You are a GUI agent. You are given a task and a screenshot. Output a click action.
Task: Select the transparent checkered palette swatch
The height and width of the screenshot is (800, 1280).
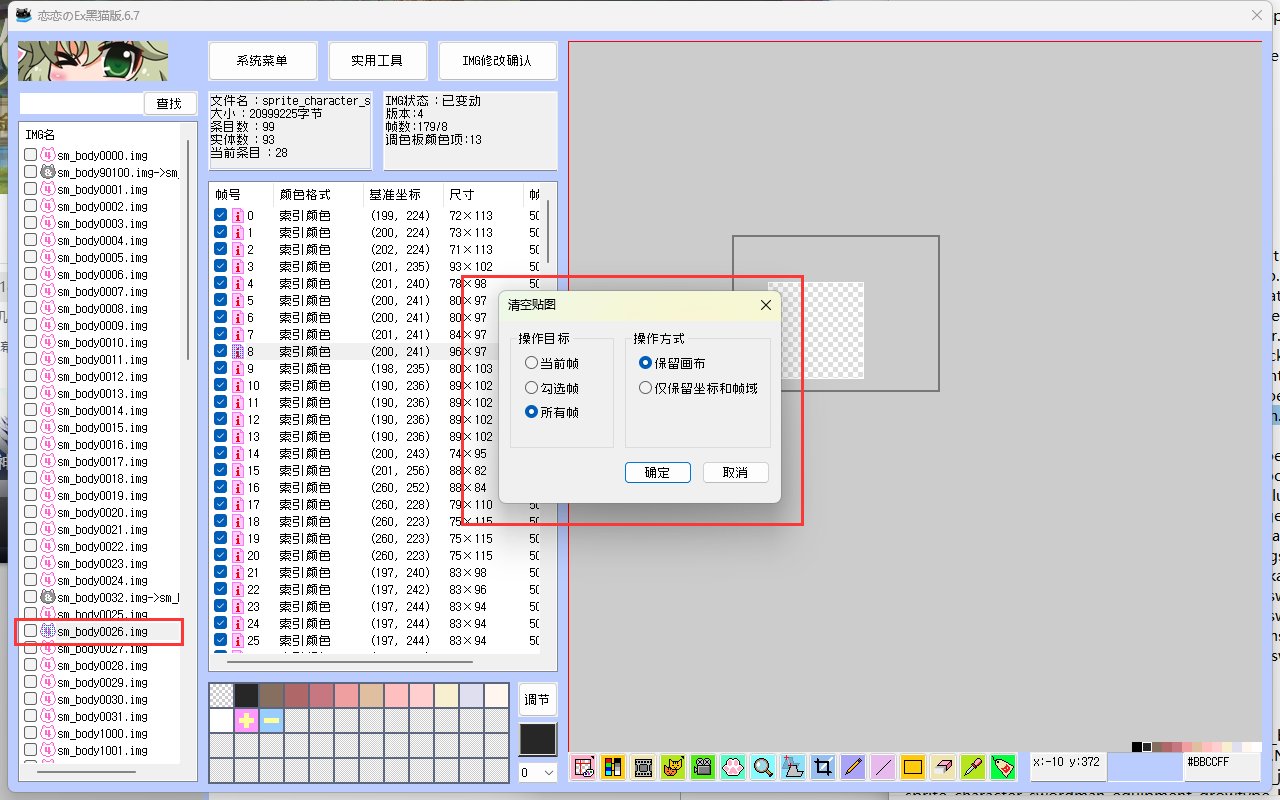221,695
